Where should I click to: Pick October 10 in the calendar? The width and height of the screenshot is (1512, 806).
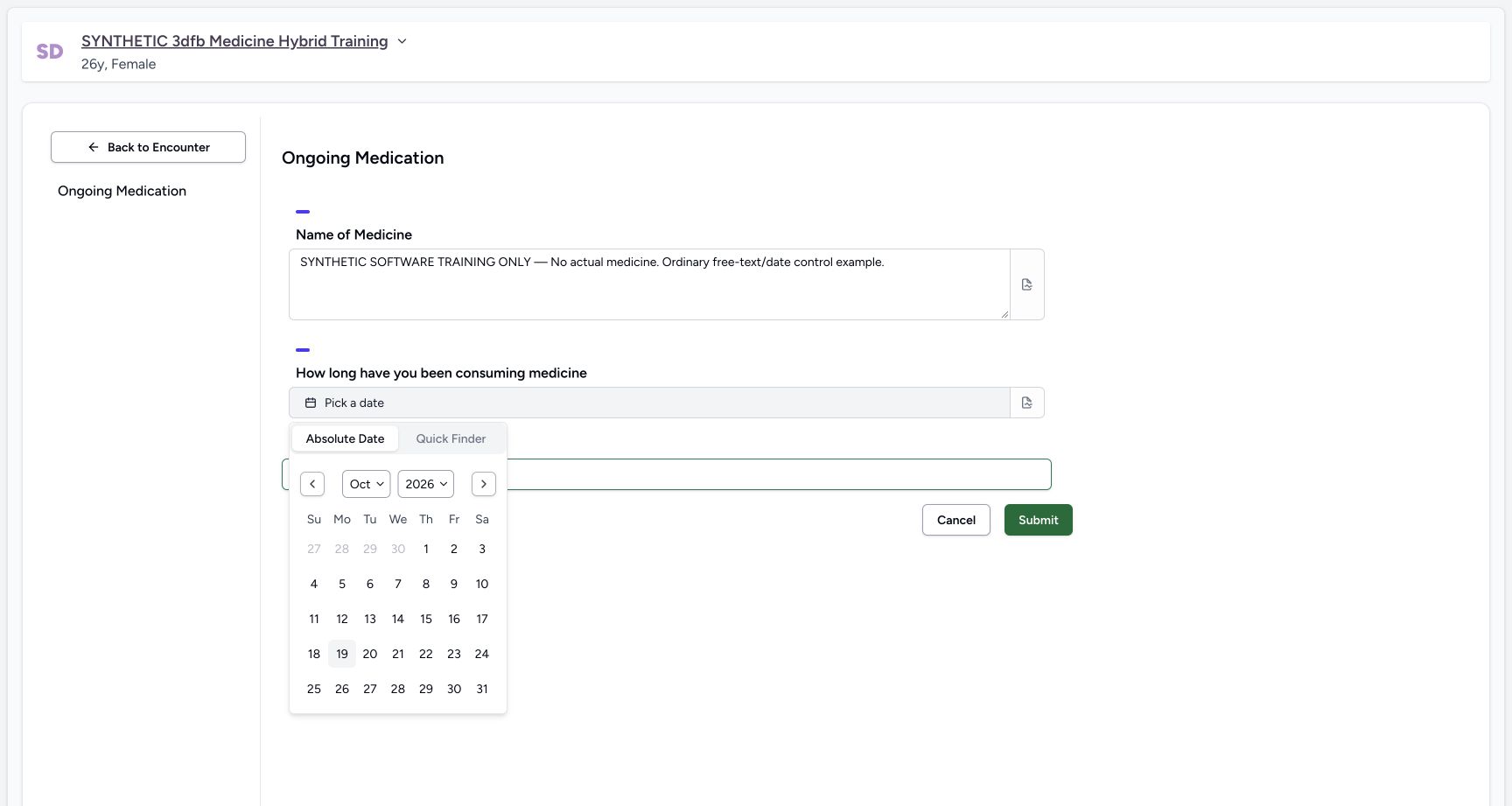482,584
